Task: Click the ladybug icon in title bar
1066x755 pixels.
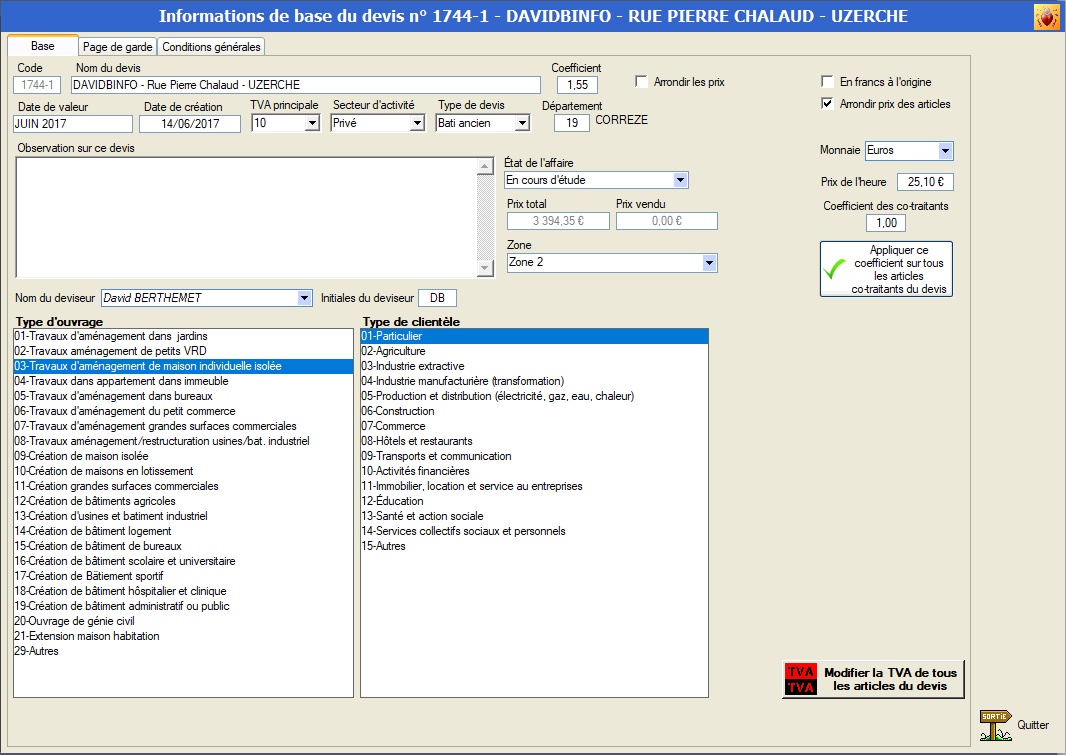Action: point(1046,17)
